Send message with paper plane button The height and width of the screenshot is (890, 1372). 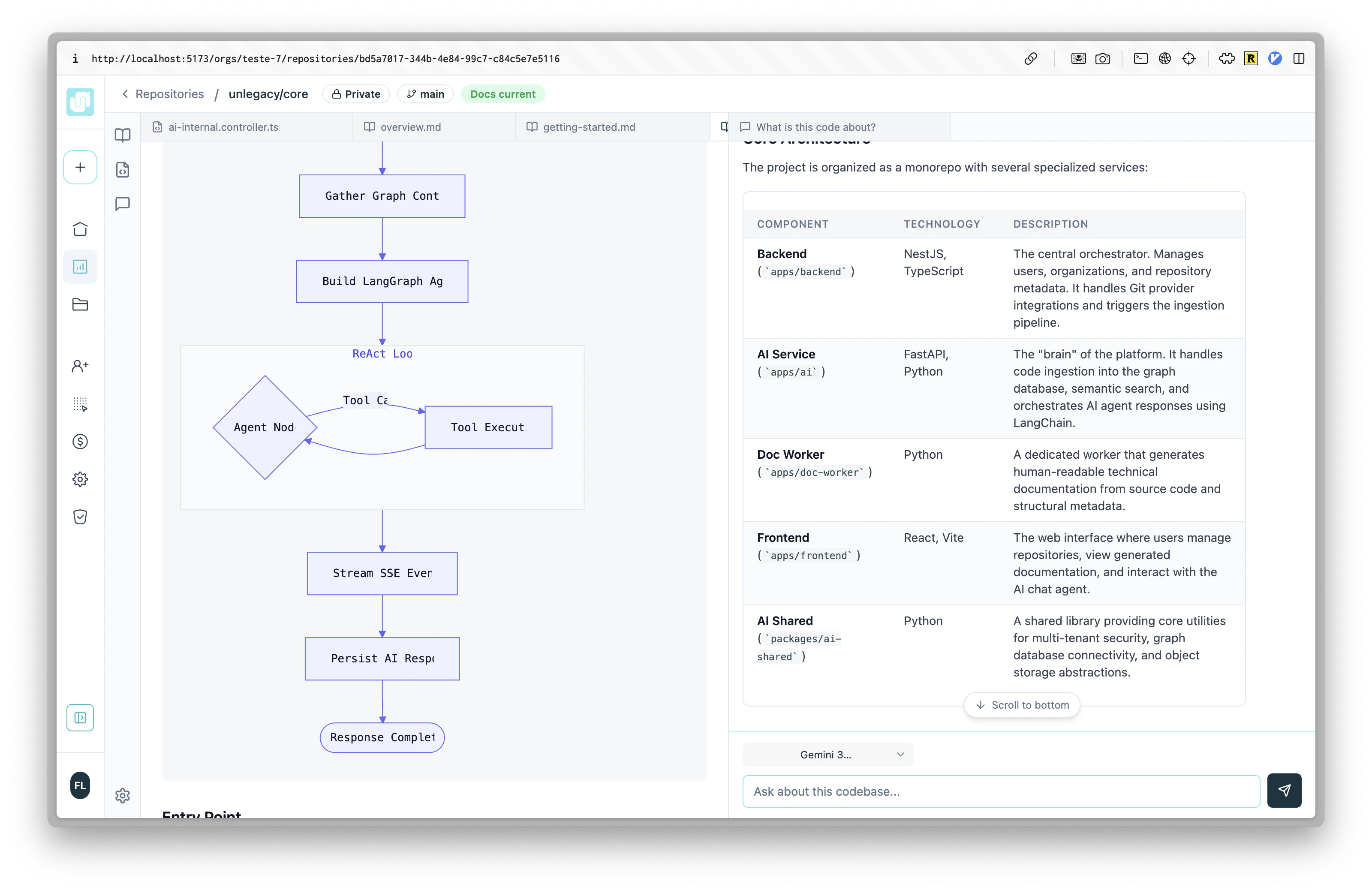pyautogui.click(x=1284, y=790)
